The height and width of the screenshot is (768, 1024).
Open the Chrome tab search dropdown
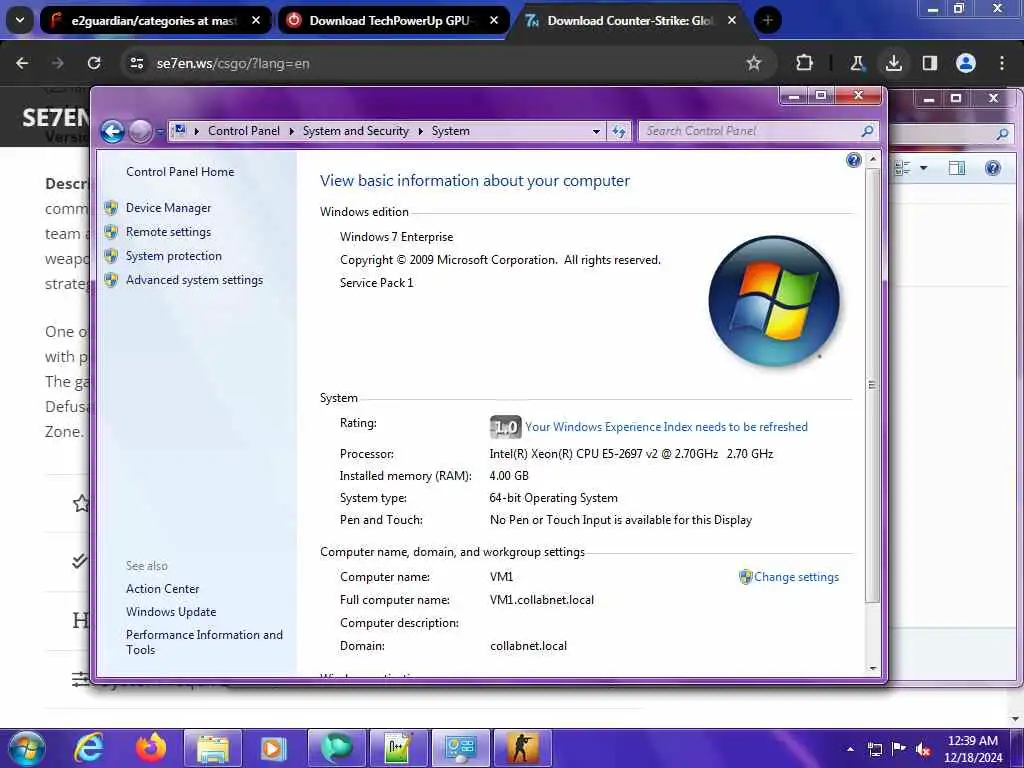(20, 20)
